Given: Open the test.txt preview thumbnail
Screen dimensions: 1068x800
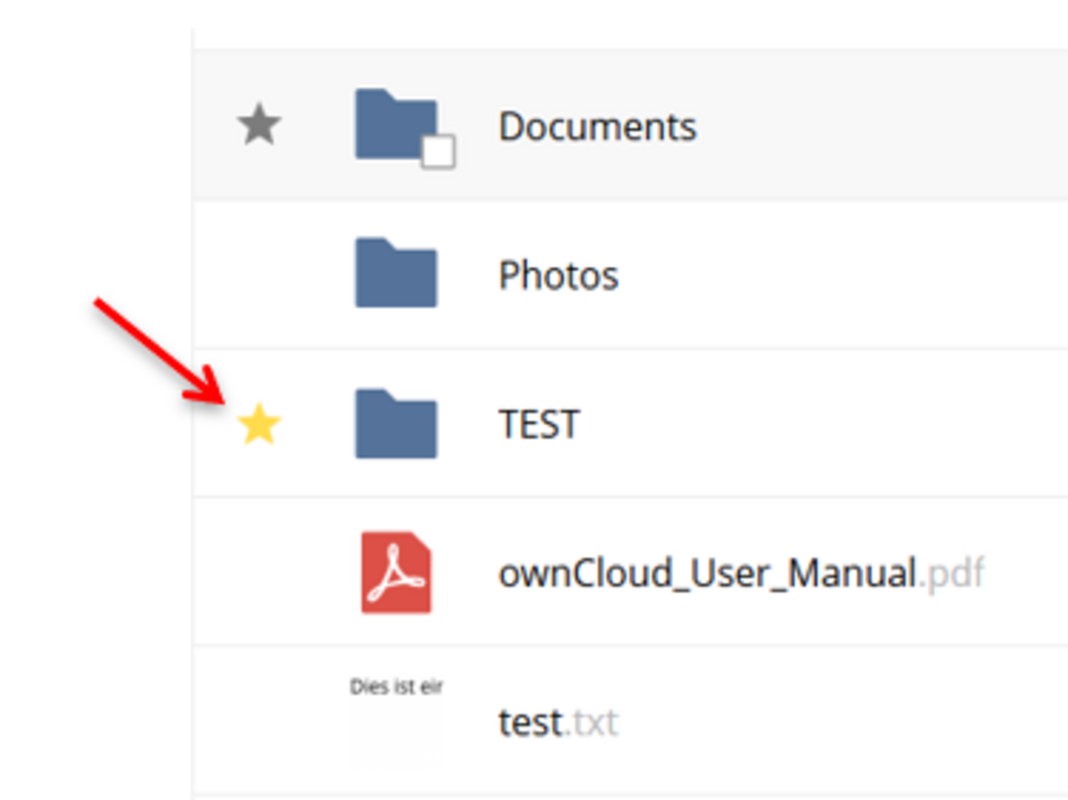Looking at the screenshot, I should [x=396, y=722].
